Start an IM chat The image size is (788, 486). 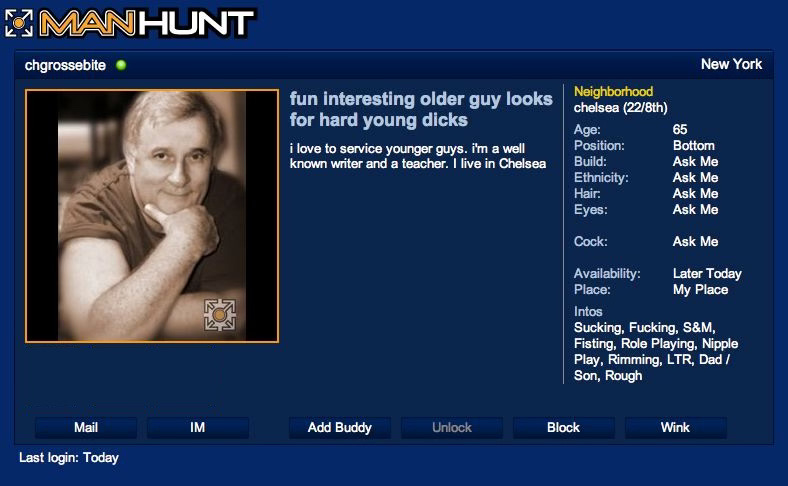(198, 428)
